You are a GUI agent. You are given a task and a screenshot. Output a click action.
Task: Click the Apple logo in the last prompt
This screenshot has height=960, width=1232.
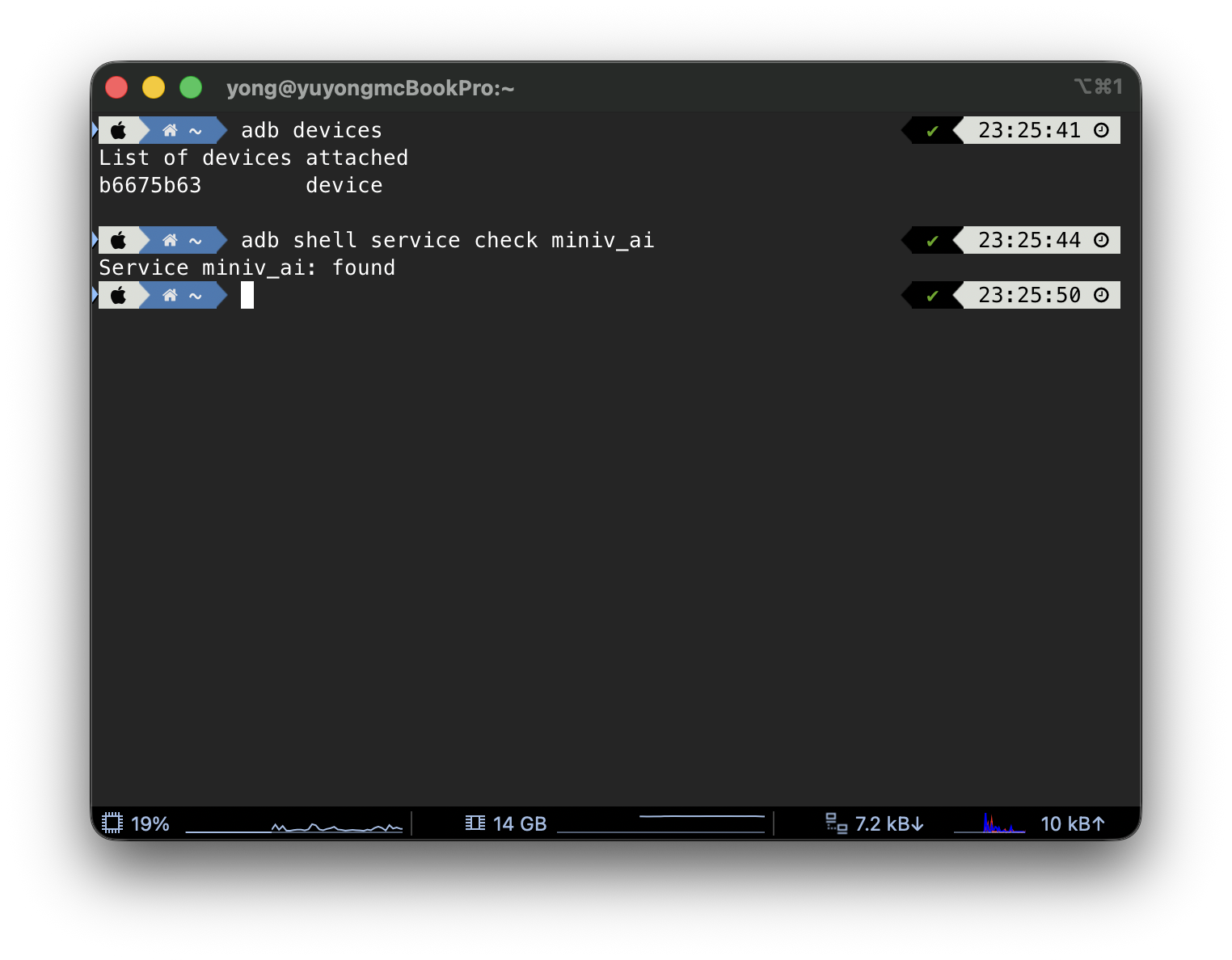(119, 295)
